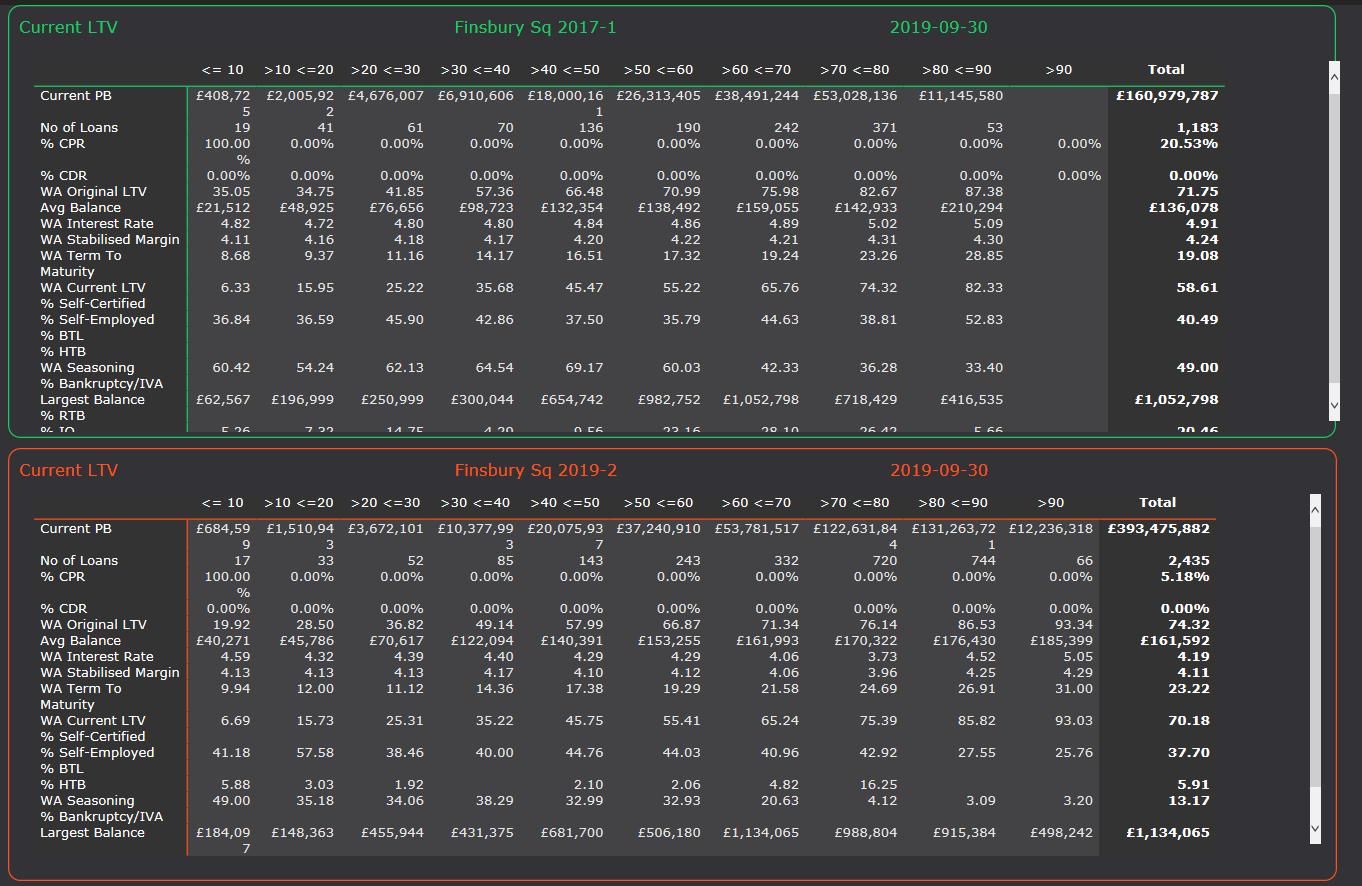Click WA Current LTV cell '82.33'
The image size is (1362, 886).
click(x=985, y=288)
